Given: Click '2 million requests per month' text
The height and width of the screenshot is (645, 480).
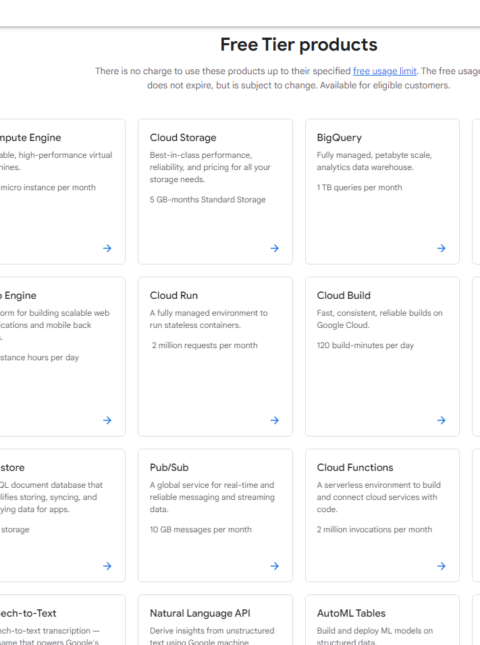Looking at the screenshot, I should [x=205, y=345].
